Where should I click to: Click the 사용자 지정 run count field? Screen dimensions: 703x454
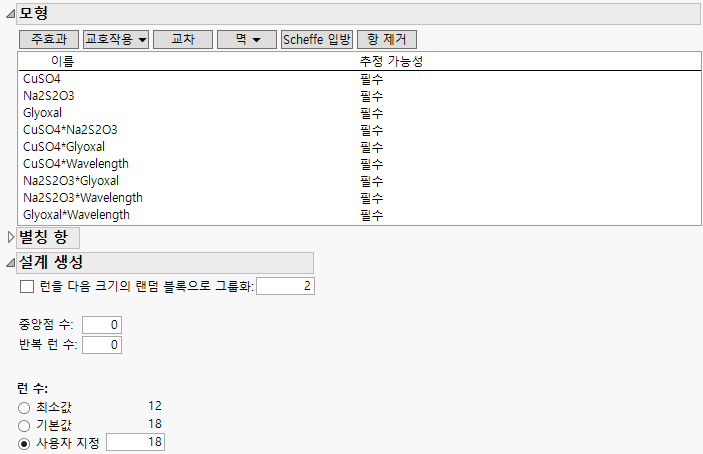pyautogui.click(x=135, y=442)
